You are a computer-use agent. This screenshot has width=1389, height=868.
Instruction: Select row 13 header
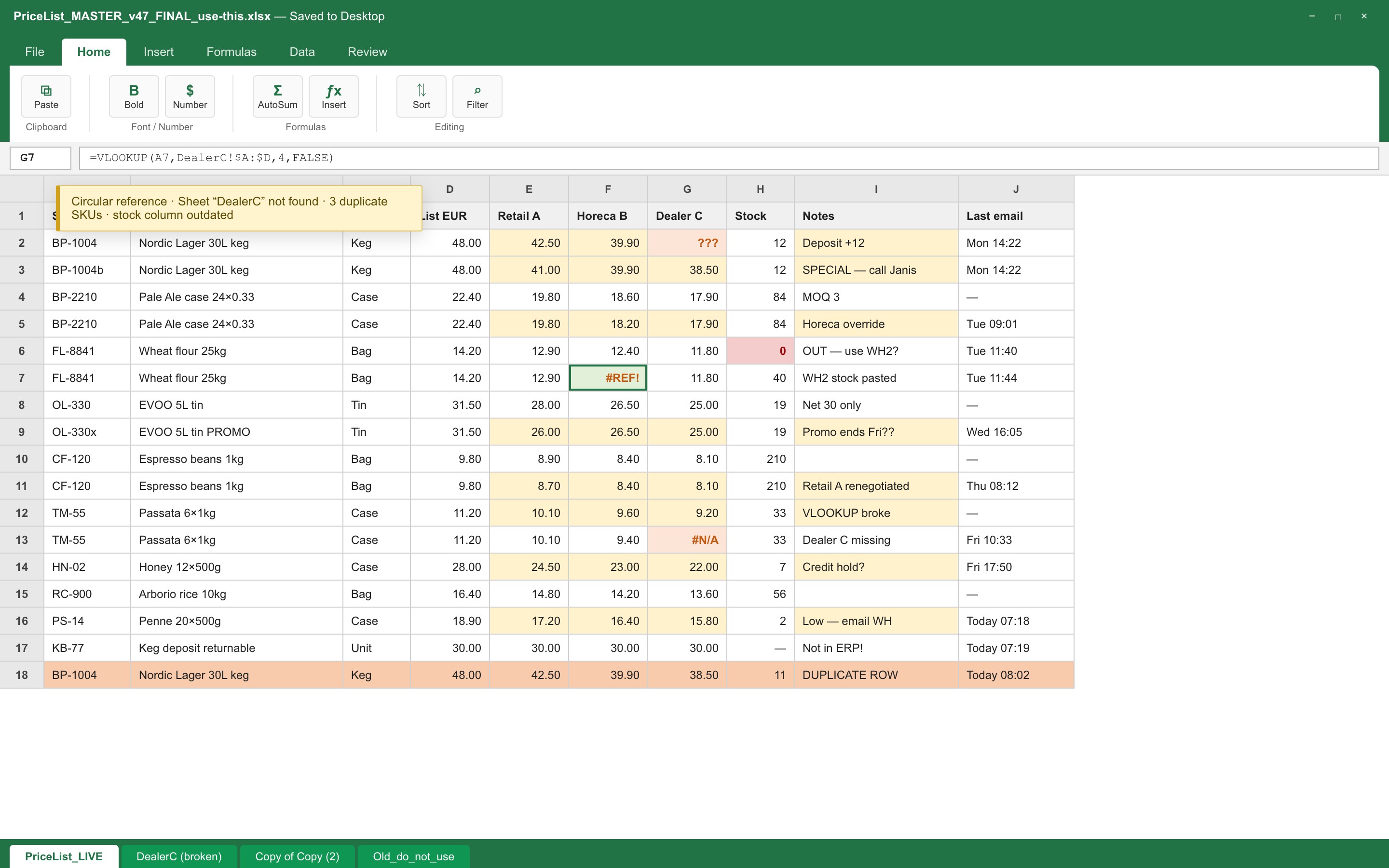click(x=22, y=540)
